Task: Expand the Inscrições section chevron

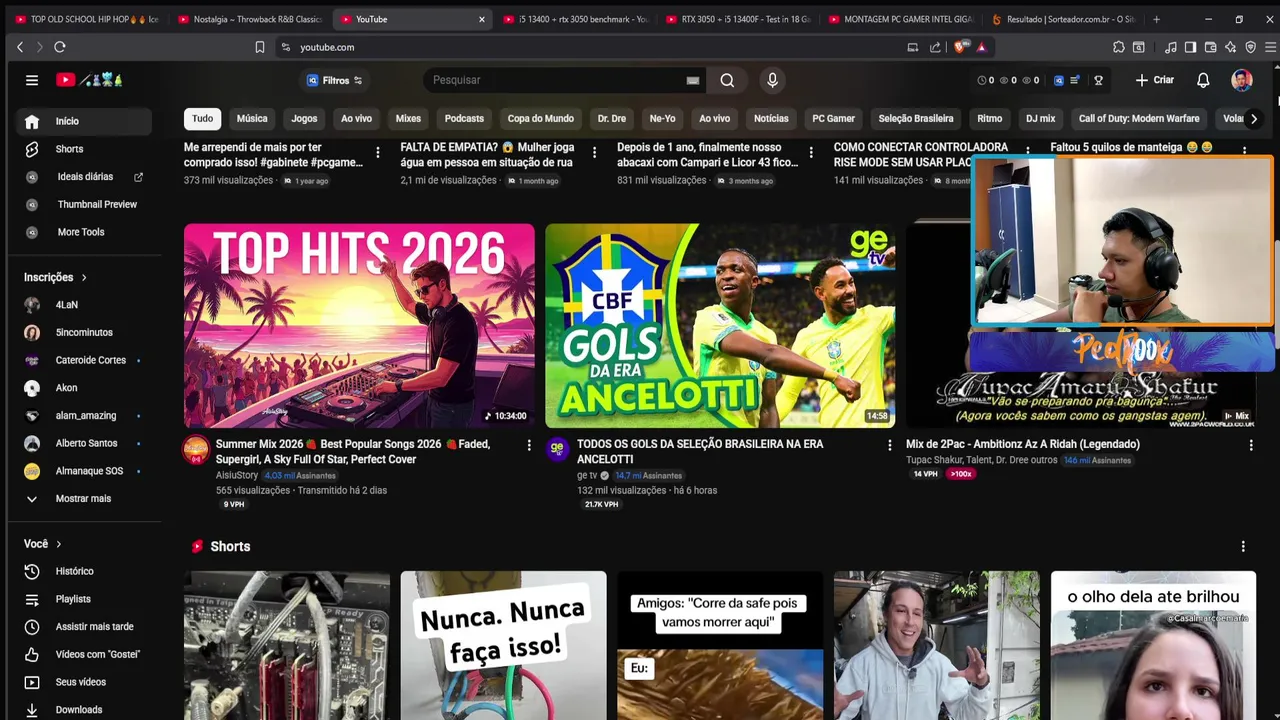Action: (x=84, y=277)
